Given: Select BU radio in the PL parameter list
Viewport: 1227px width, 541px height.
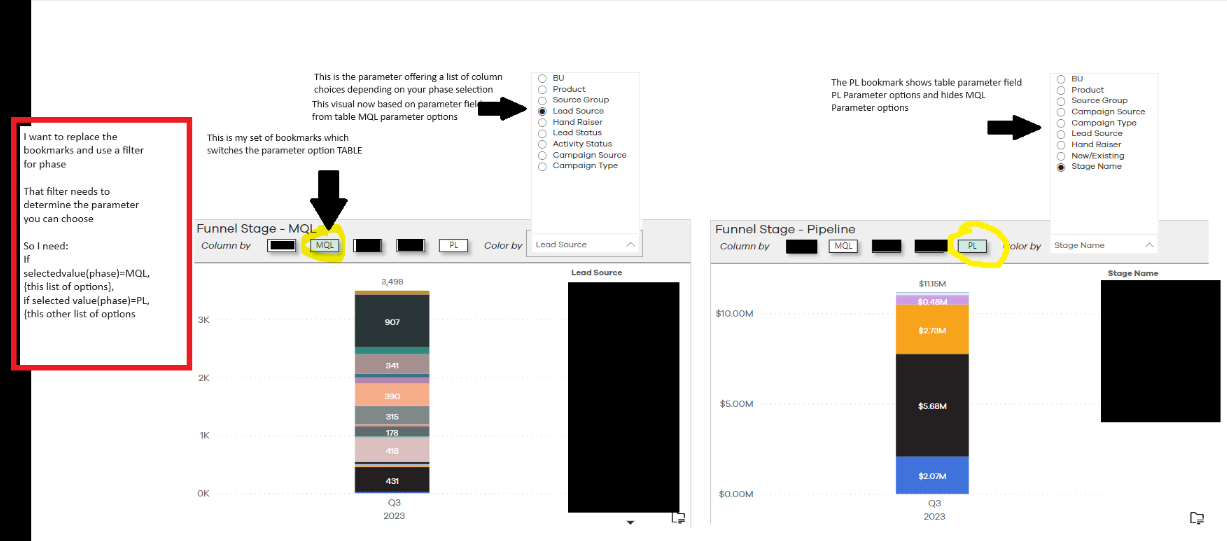Looking at the screenshot, I should pos(1061,78).
